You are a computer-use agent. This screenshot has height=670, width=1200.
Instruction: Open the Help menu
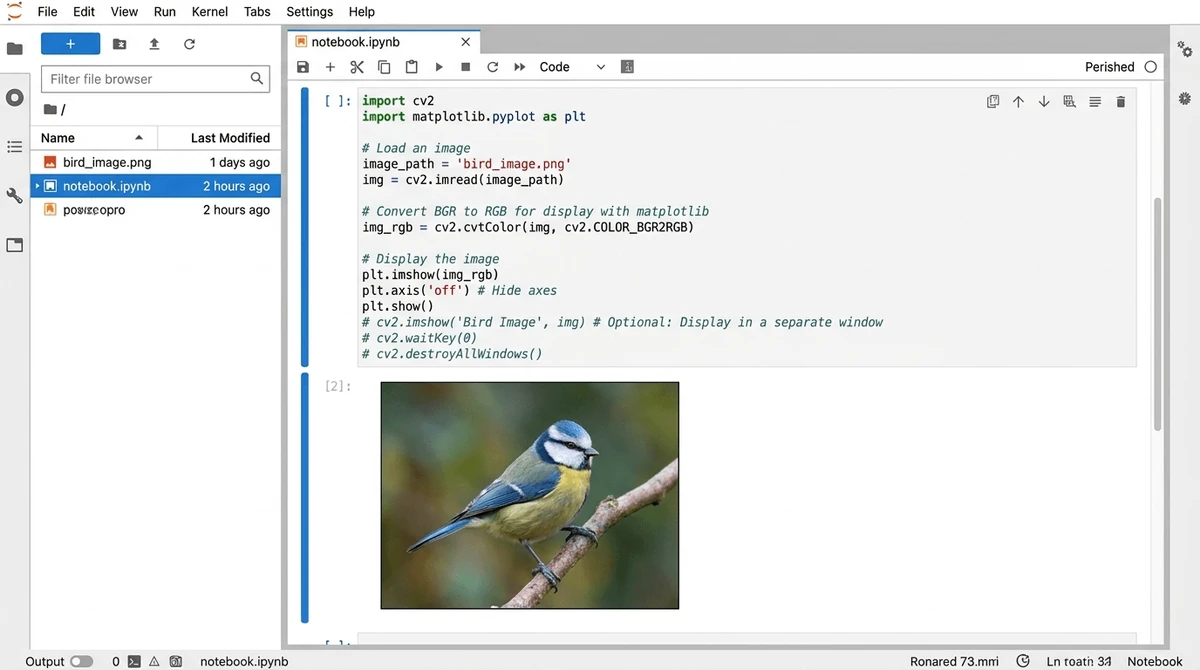pyautogui.click(x=362, y=12)
